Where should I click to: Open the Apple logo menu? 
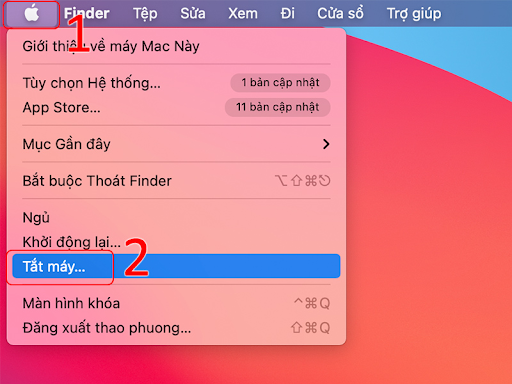tap(32, 14)
